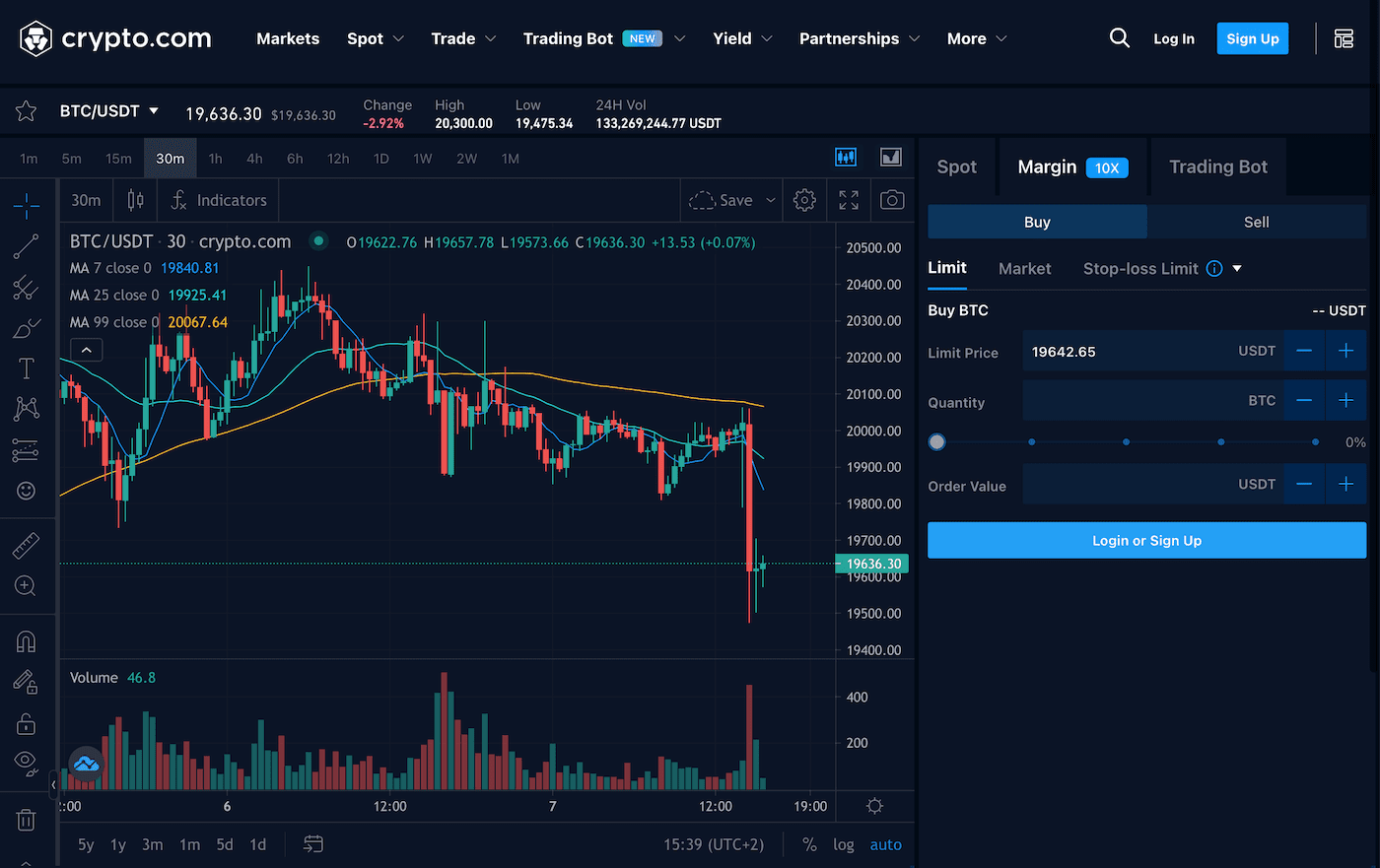Click the quantity percentage slider handle
This screenshot has width=1380, height=868.
tap(937, 441)
